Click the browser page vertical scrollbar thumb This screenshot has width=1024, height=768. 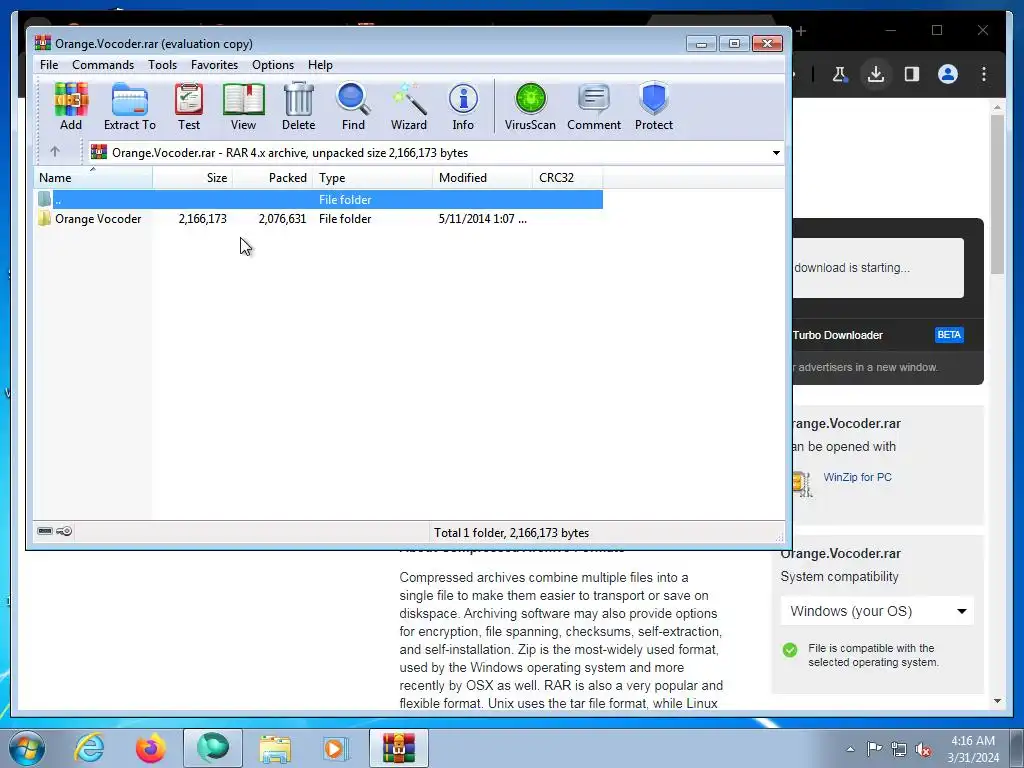tap(997, 195)
